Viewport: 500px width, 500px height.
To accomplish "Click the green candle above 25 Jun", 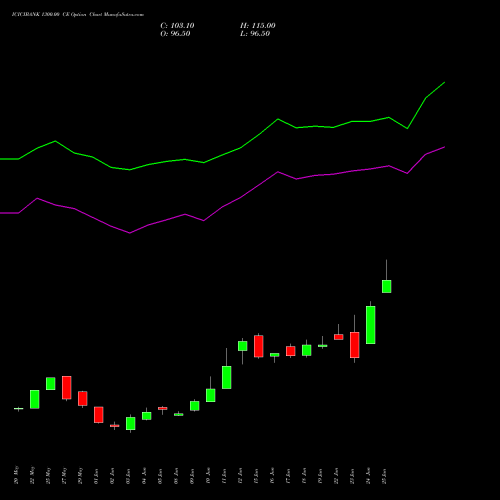I will (x=387, y=286).
